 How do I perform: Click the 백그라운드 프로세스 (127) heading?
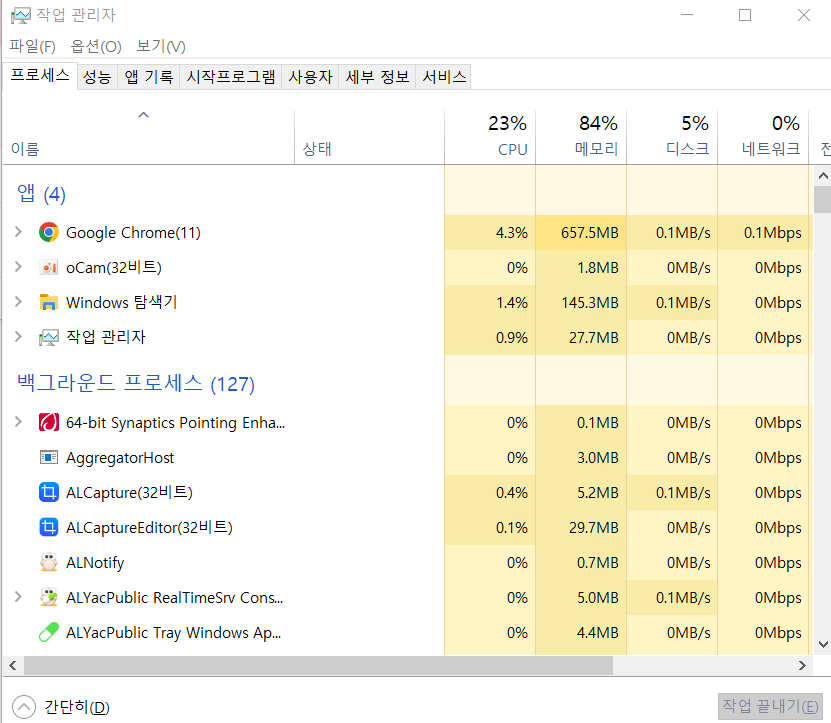point(136,383)
